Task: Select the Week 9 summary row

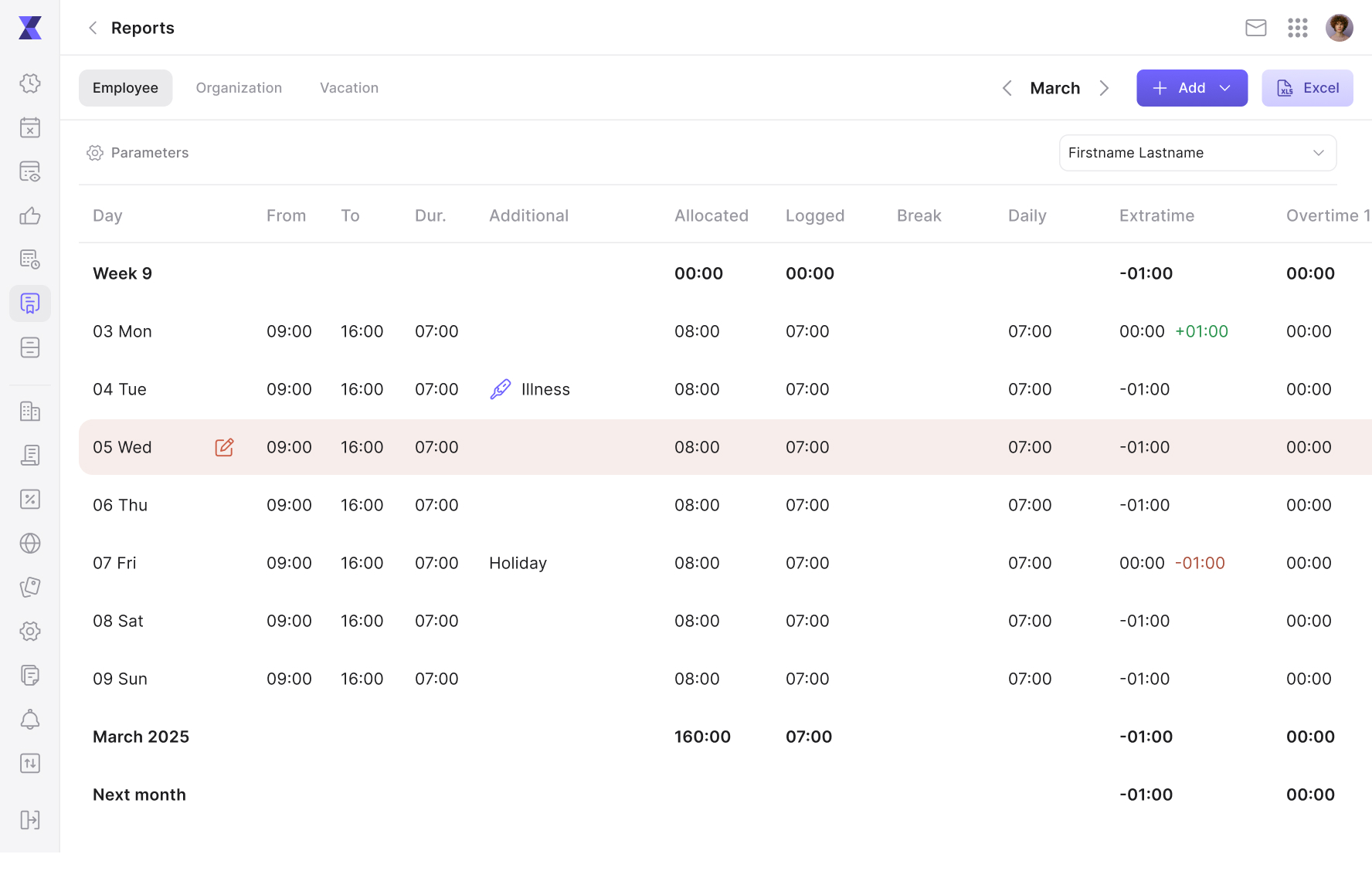Action: (725, 273)
